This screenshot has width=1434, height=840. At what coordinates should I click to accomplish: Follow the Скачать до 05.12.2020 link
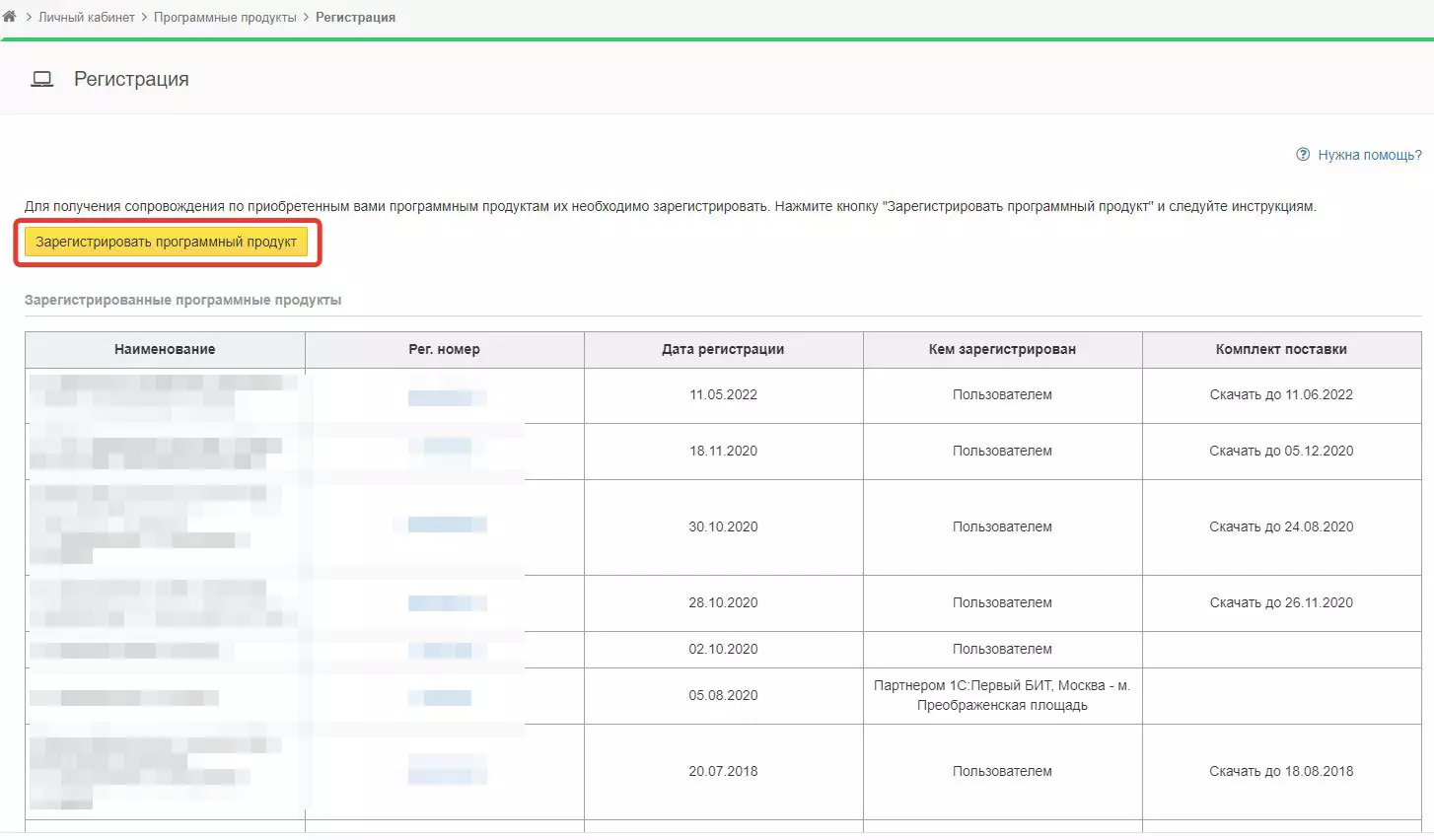[1281, 451]
